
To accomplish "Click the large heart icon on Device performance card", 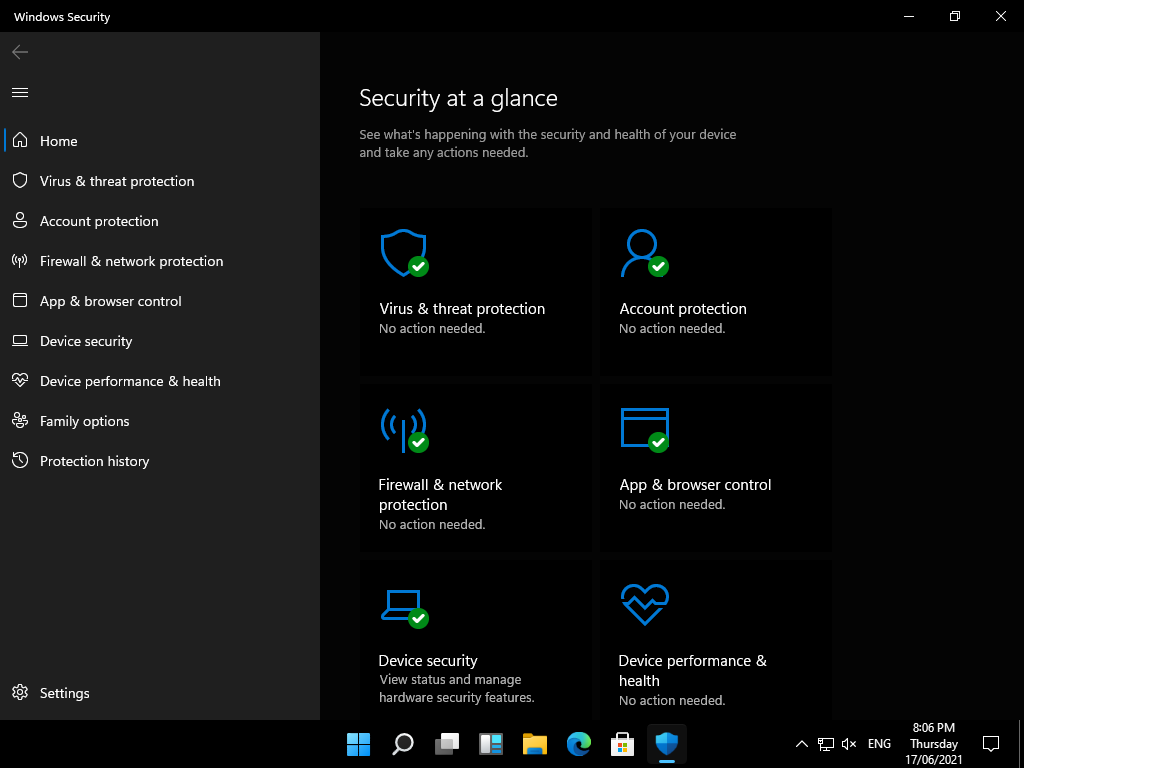I will [644, 605].
